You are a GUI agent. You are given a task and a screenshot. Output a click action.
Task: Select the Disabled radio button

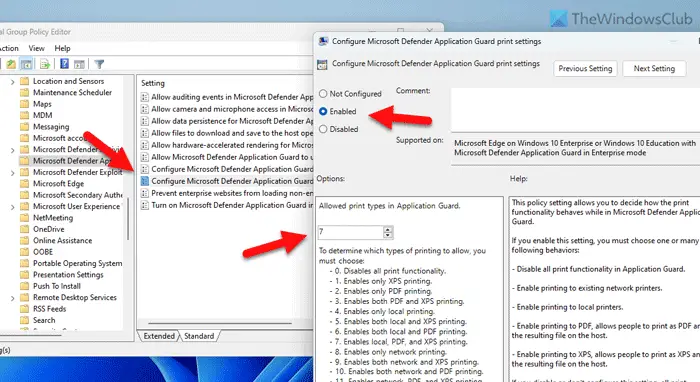coord(323,129)
